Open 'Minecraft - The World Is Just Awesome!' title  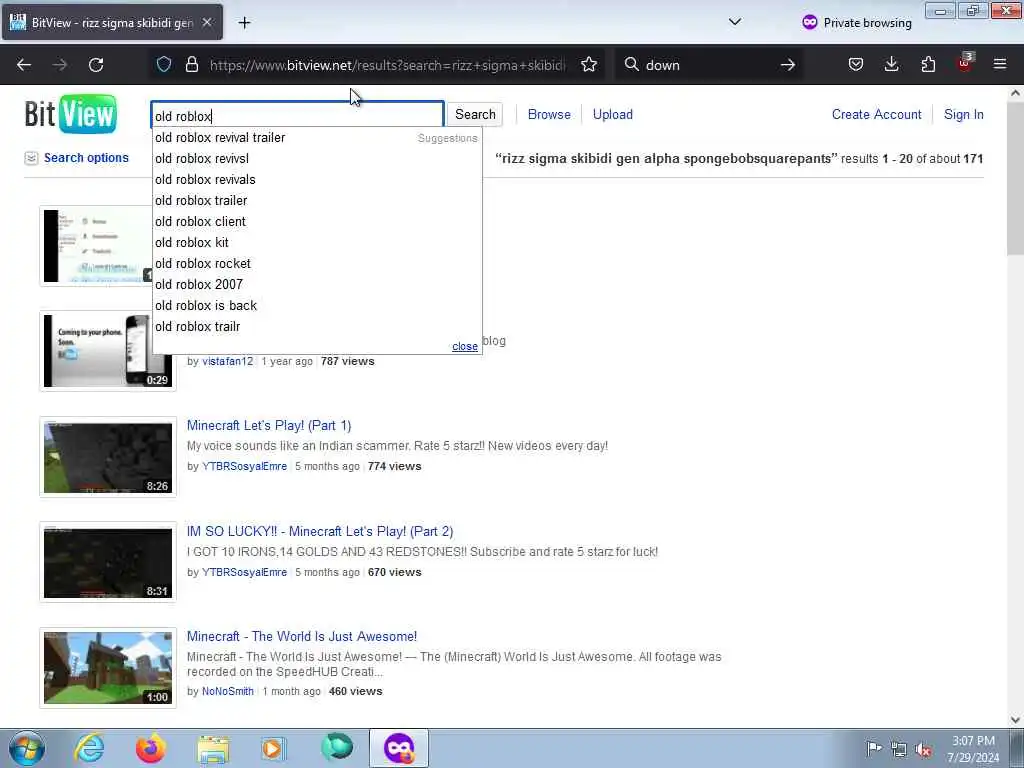(302, 636)
